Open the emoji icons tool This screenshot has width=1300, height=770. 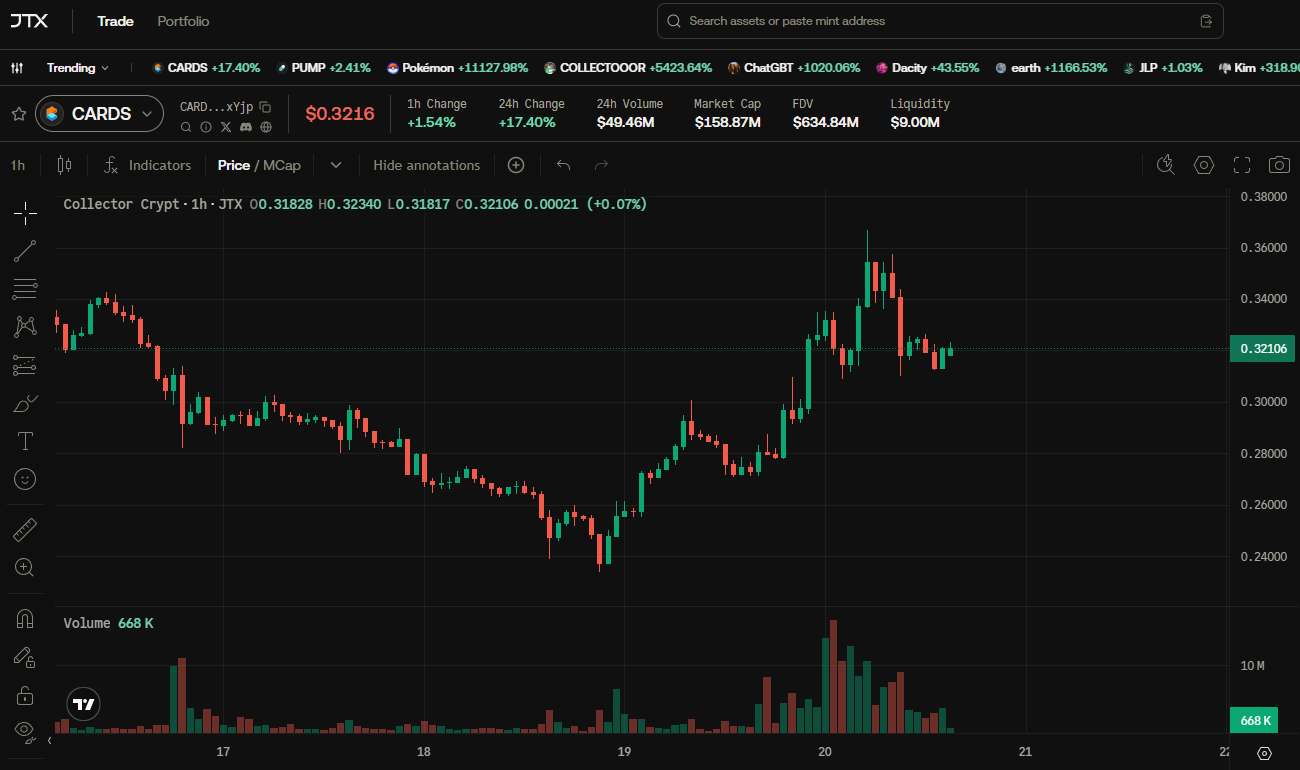(x=25, y=479)
